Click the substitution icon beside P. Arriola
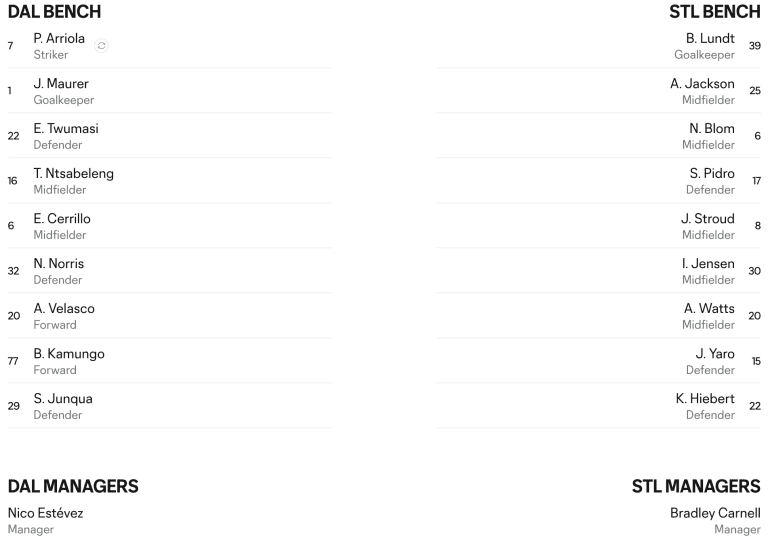 tap(101, 46)
